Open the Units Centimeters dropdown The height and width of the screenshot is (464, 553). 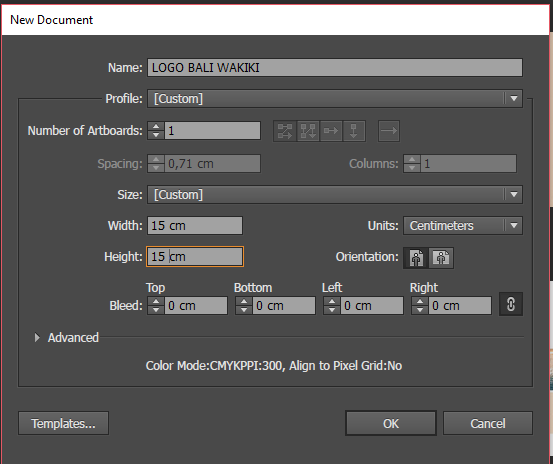click(x=463, y=226)
